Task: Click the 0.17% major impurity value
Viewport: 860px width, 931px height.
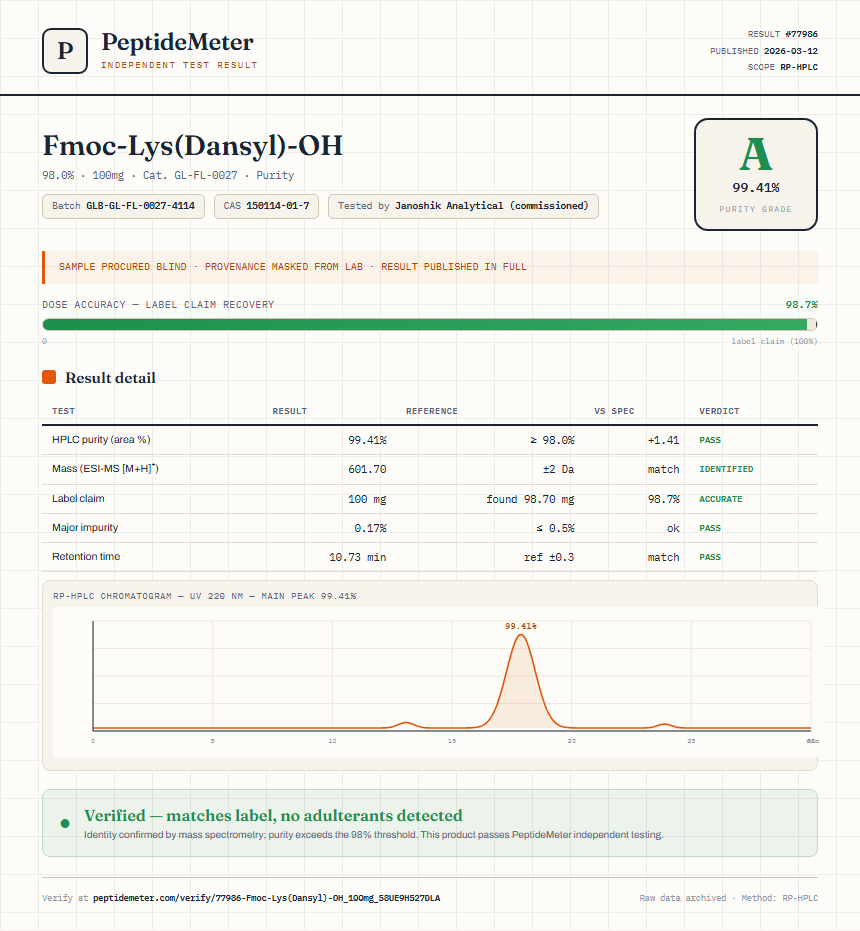Action: tap(370, 528)
